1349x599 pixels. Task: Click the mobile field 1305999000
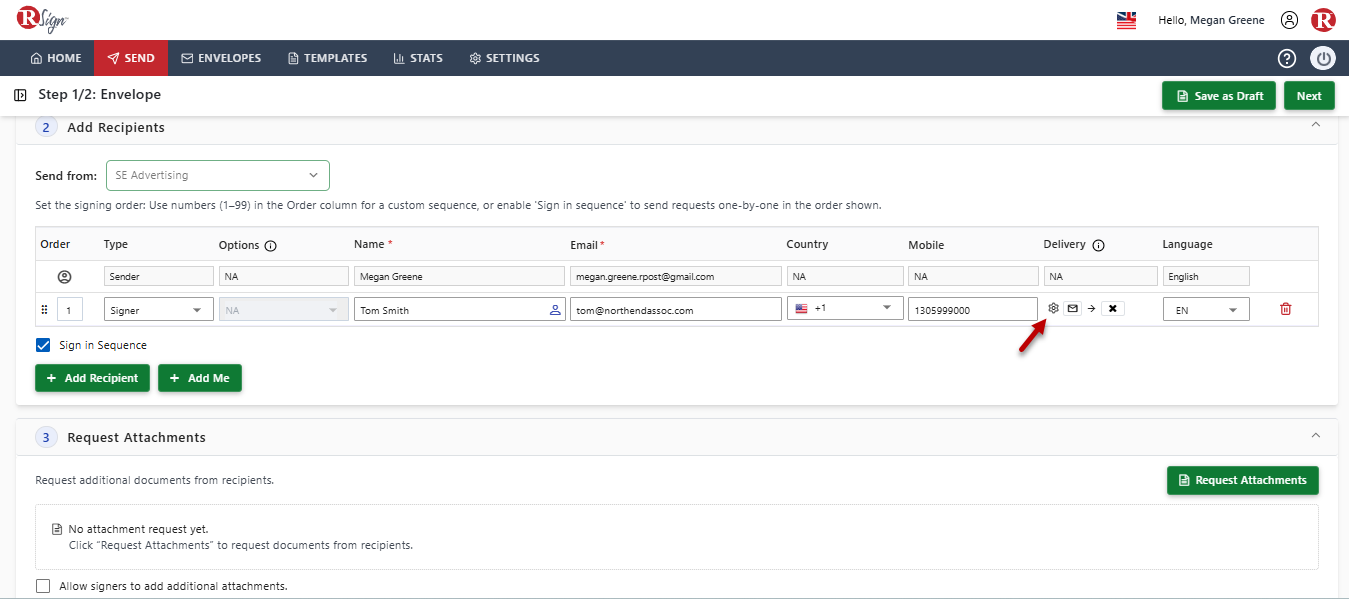(x=973, y=310)
